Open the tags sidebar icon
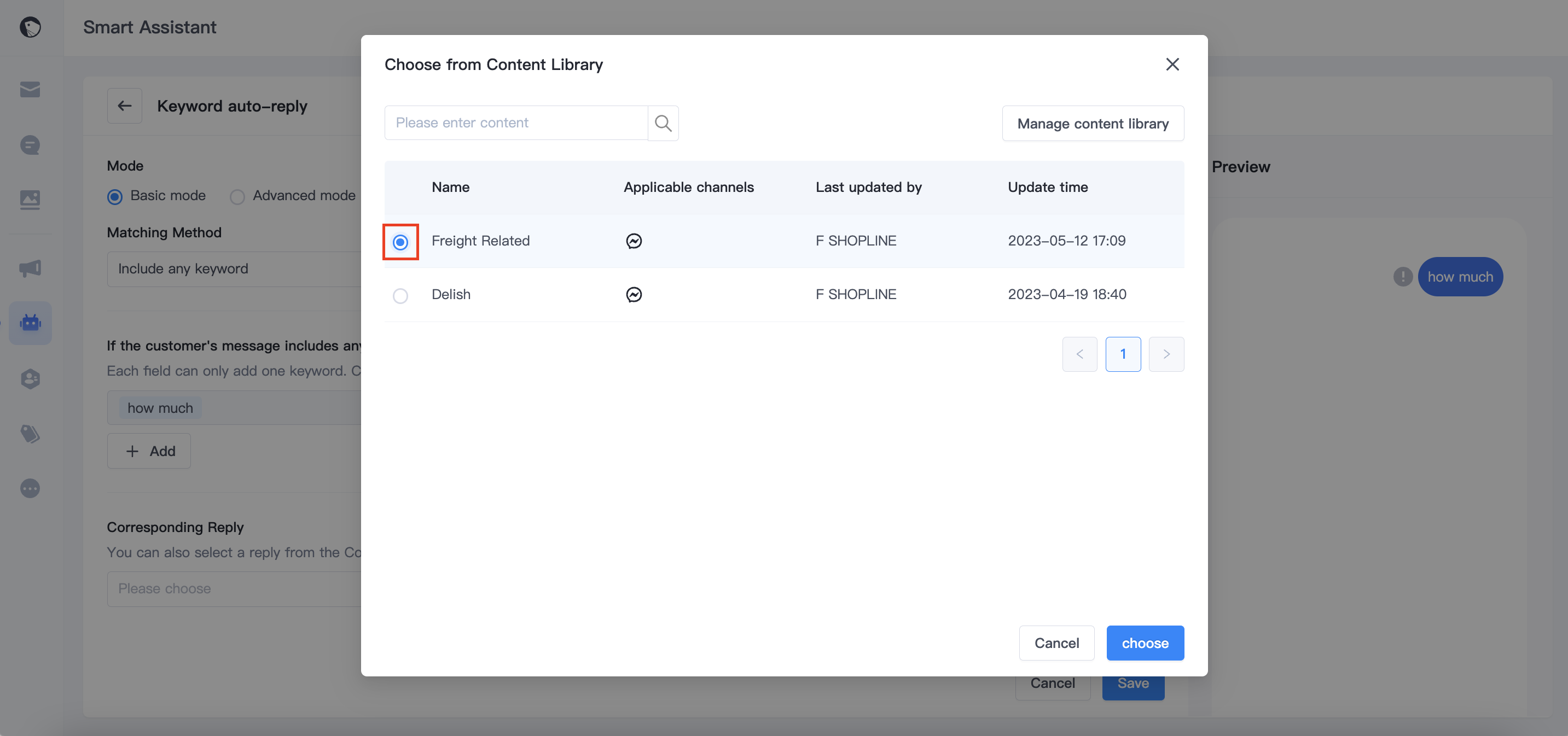 (31, 434)
